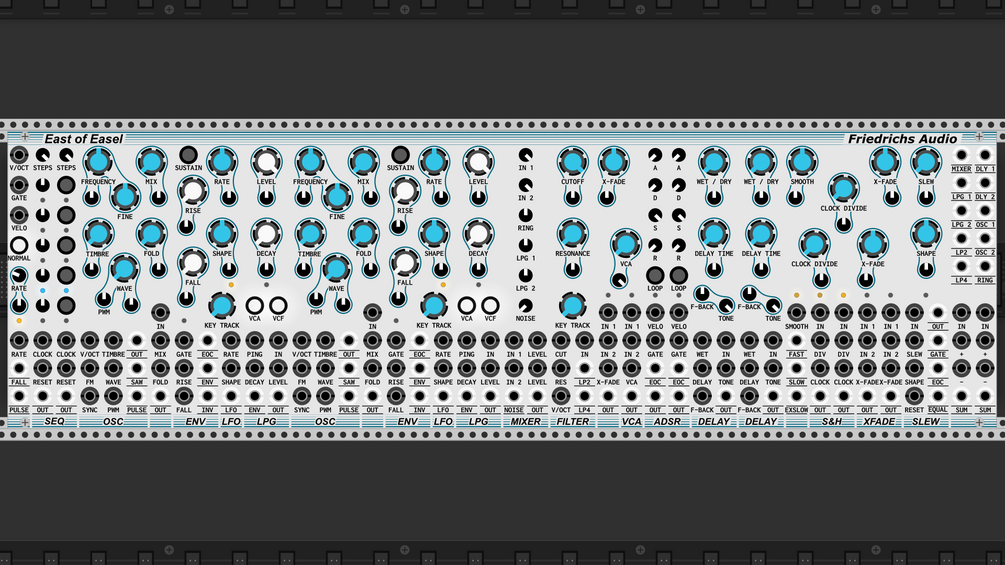Adjust the MIXER RING knob
Screen dimensions: 1005x565
point(525,215)
